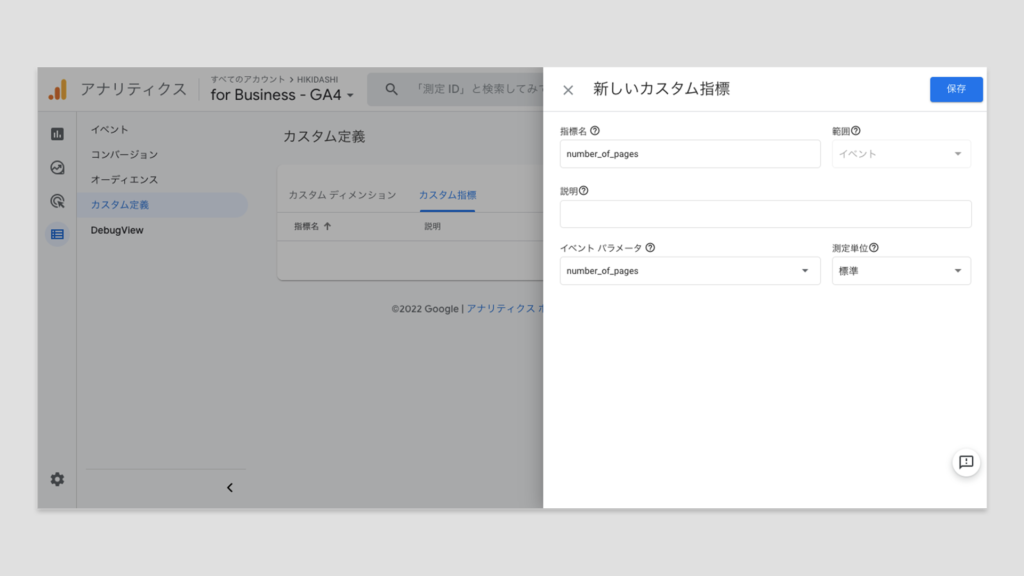Viewport: 1024px width, 576px height.
Task: Select the コンバージョン menu item
Action: point(124,155)
